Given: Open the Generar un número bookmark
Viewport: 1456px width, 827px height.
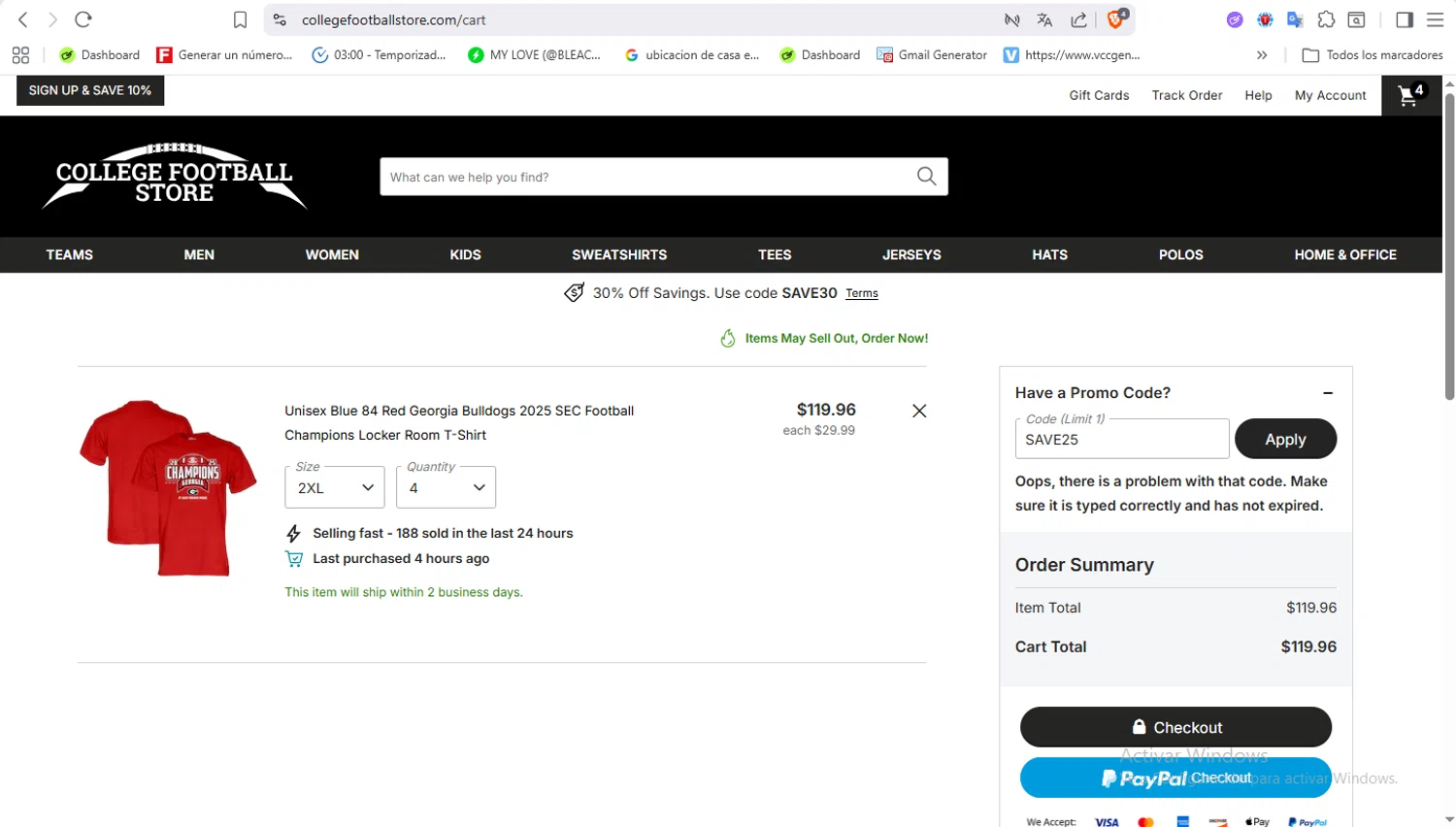Looking at the screenshot, I should tap(224, 55).
